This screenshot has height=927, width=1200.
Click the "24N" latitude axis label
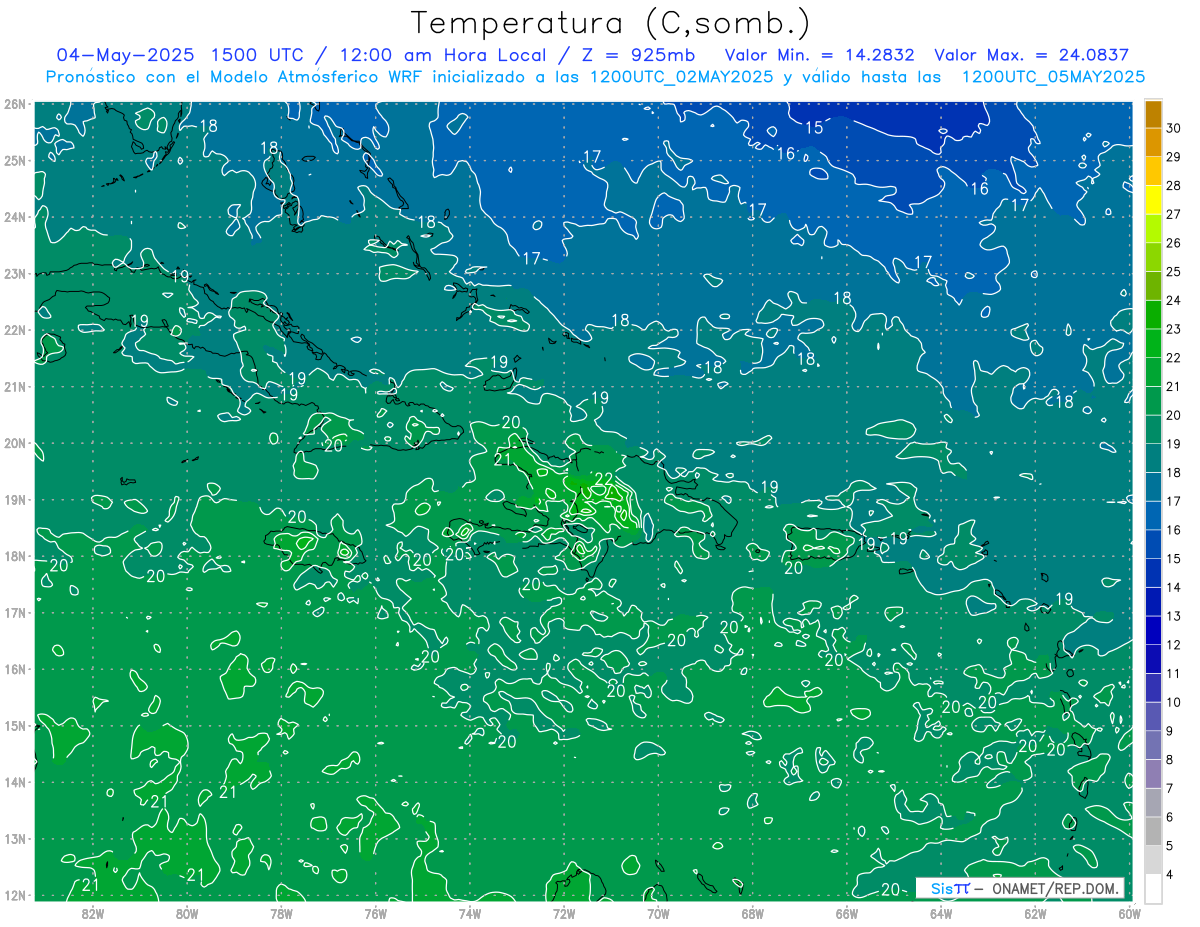pos(15,216)
